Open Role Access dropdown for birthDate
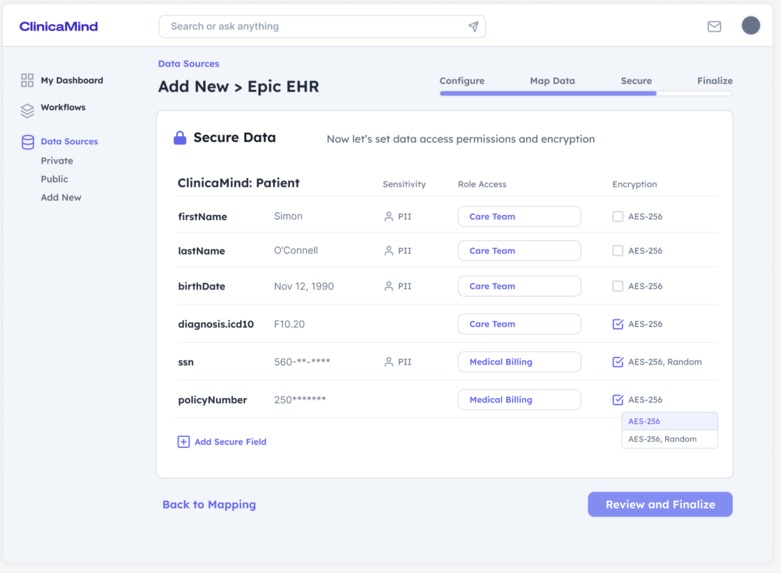Screen dimensions: 781x573 (x=519, y=286)
